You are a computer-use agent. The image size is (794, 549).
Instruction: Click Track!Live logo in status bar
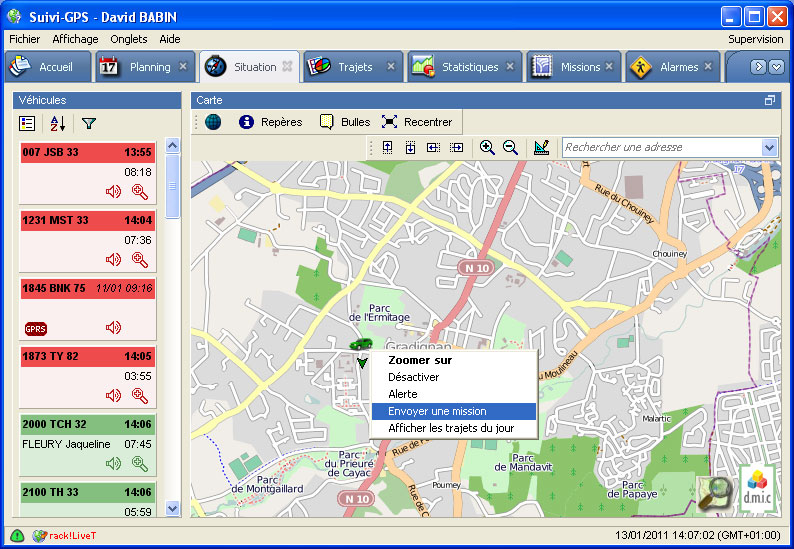coord(64,535)
